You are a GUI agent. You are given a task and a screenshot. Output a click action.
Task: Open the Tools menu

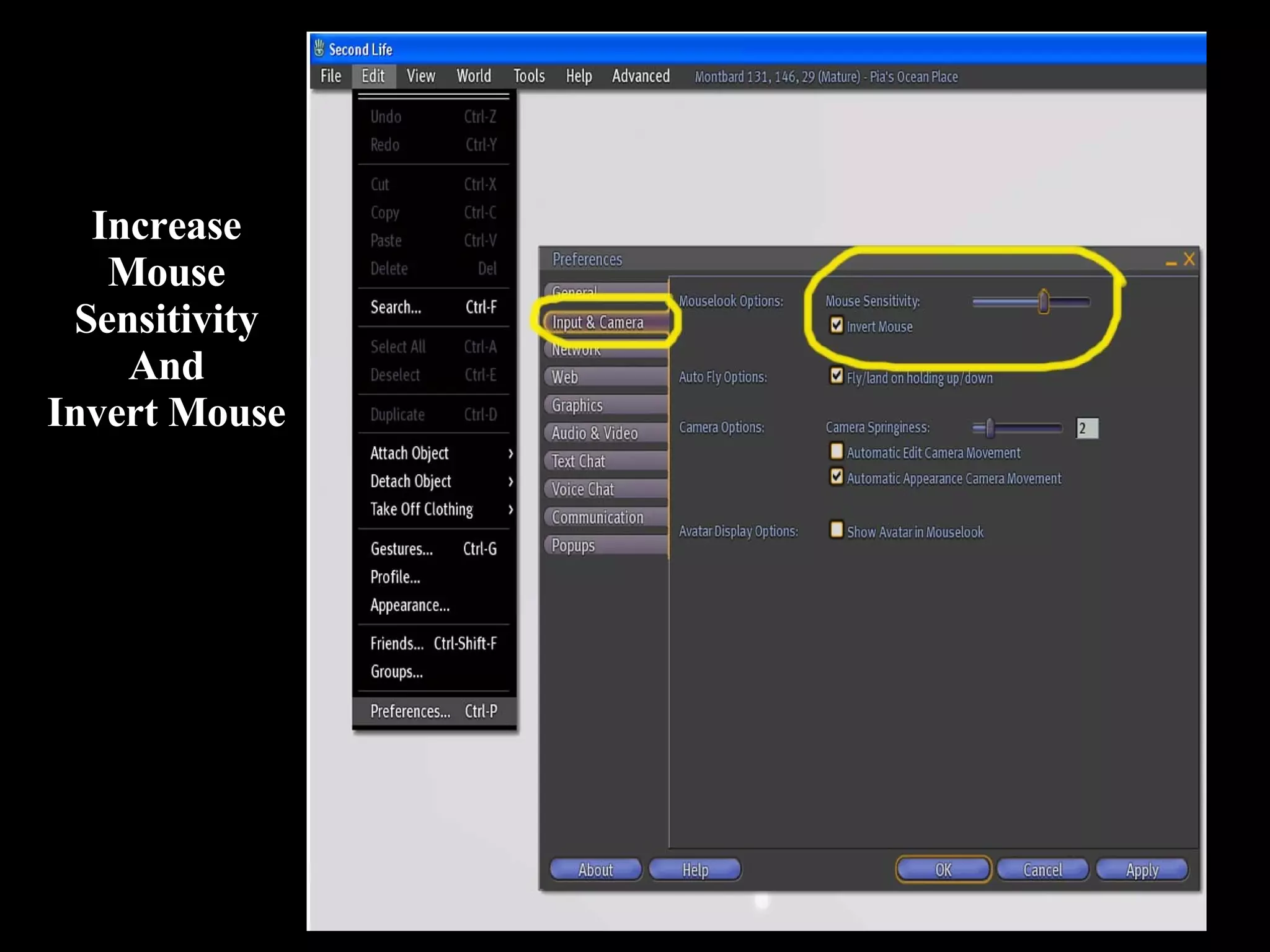[529, 76]
